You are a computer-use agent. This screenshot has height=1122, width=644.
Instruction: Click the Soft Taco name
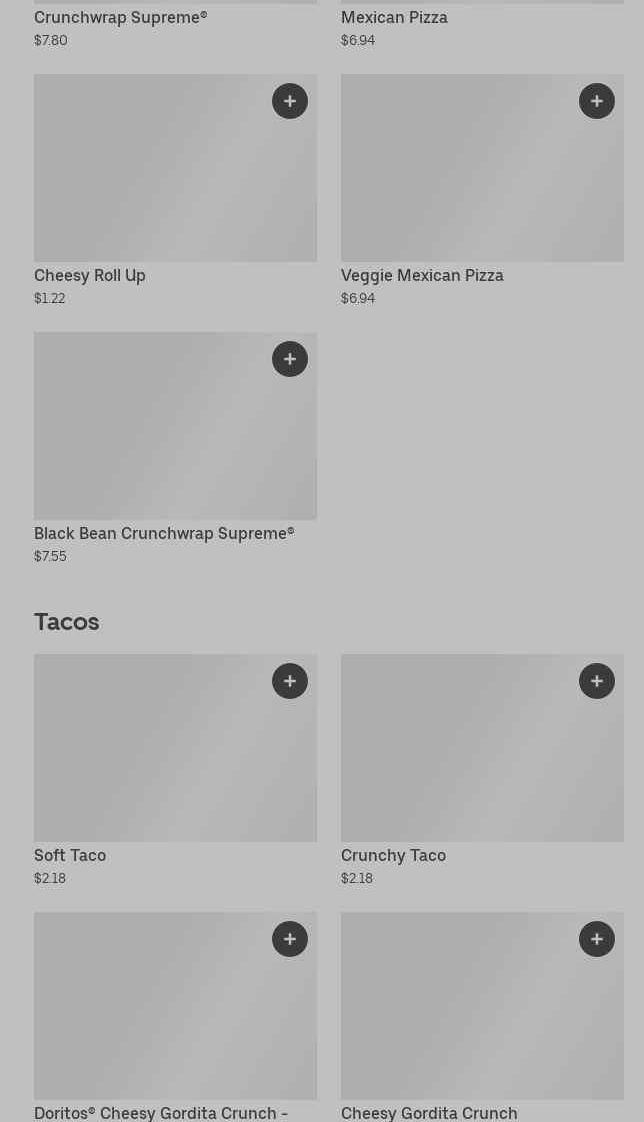click(70, 855)
